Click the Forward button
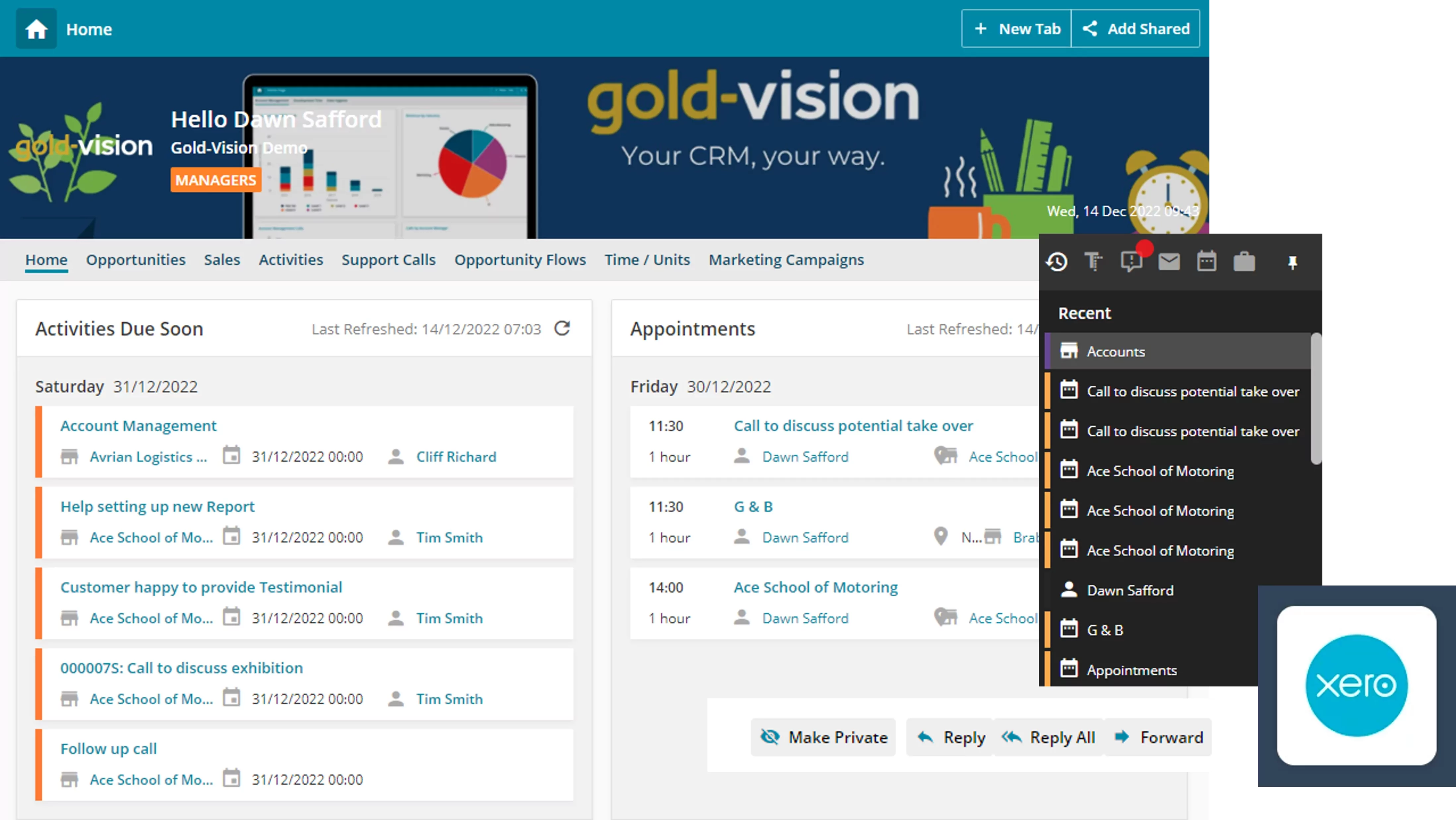Screen dimensions: 1456x820 [x=1158, y=737]
